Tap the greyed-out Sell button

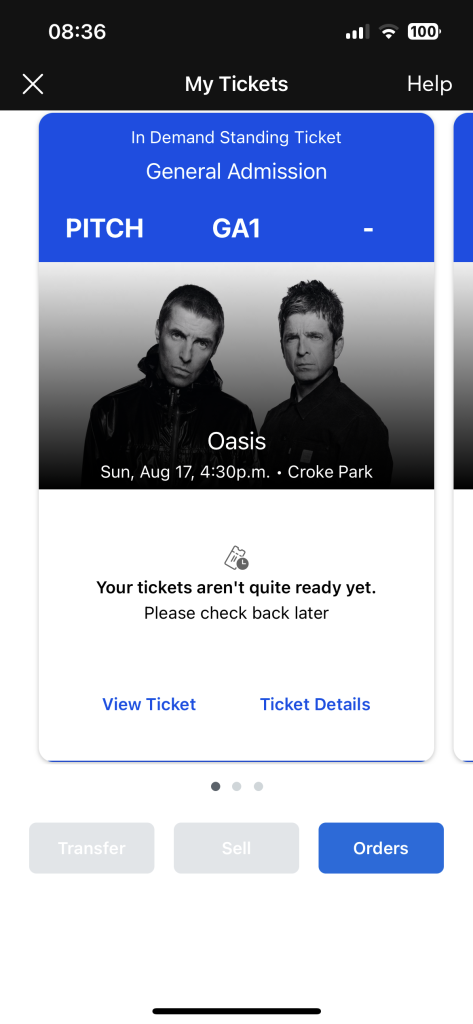click(236, 848)
